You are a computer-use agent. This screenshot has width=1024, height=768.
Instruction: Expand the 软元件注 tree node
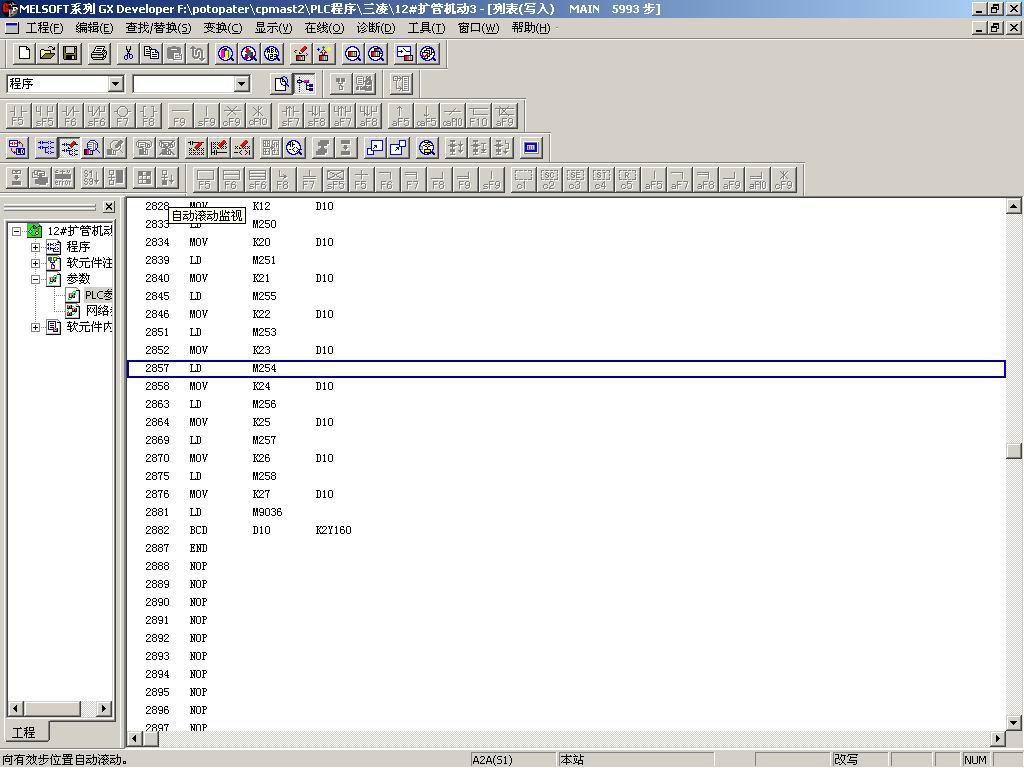click(x=35, y=263)
